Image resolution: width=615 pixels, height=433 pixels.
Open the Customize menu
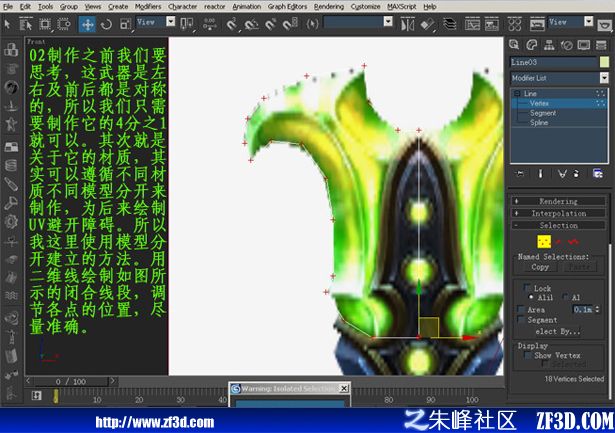pos(365,7)
